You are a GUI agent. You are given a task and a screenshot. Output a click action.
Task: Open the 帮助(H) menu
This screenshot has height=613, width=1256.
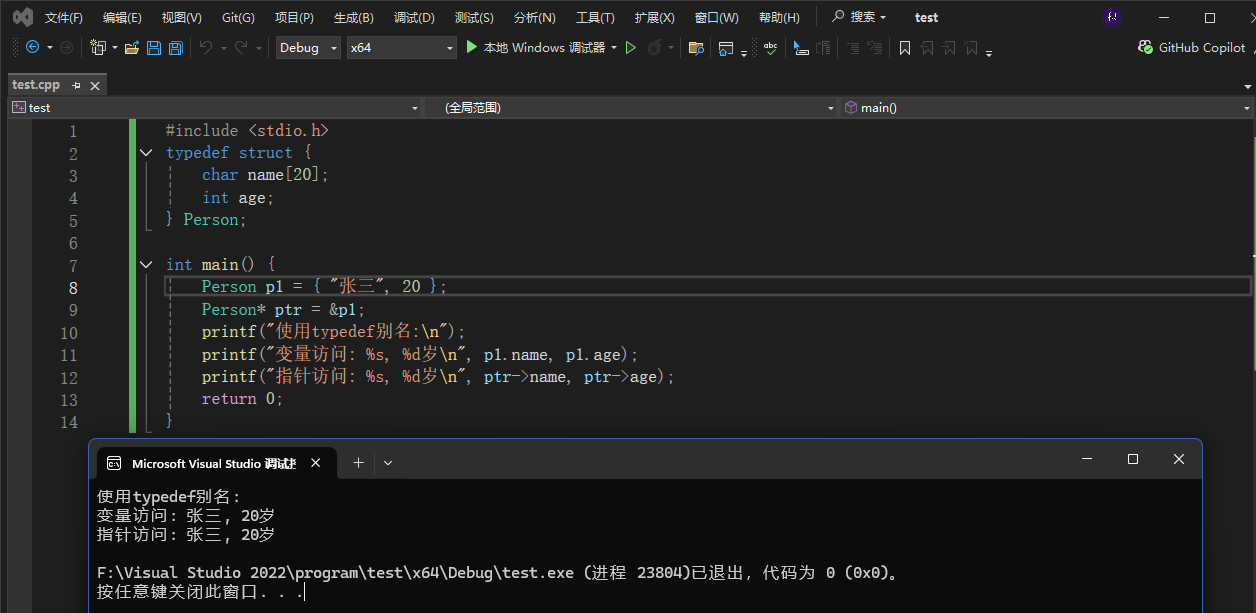(x=779, y=17)
